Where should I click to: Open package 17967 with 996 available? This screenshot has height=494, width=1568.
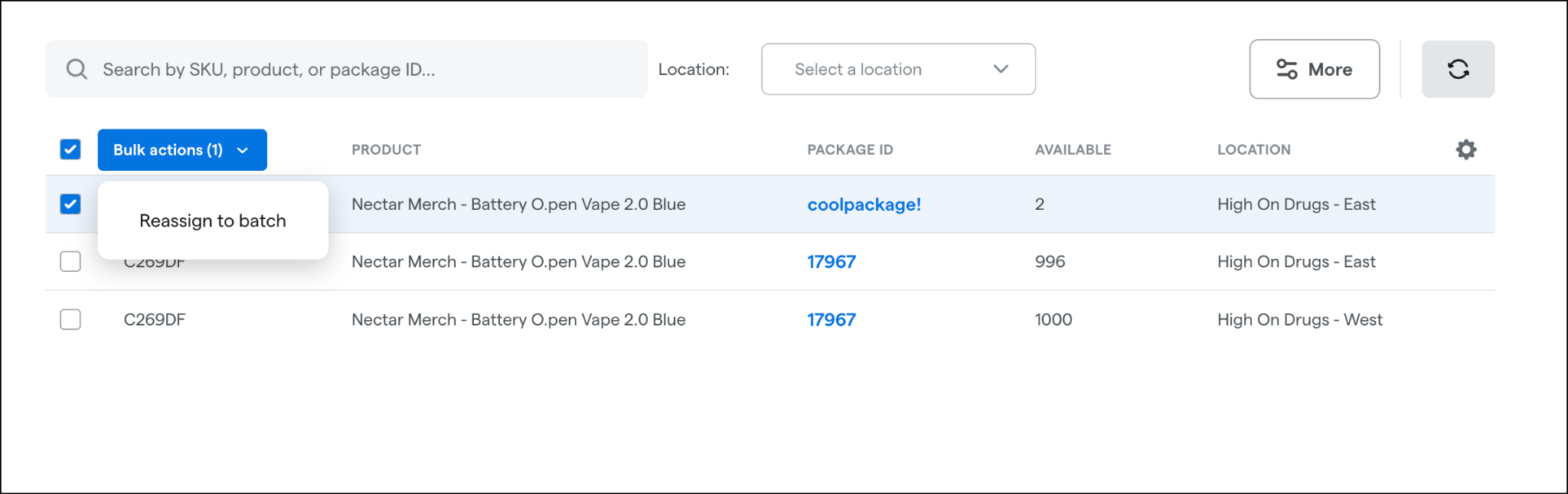pyautogui.click(x=831, y=262)
